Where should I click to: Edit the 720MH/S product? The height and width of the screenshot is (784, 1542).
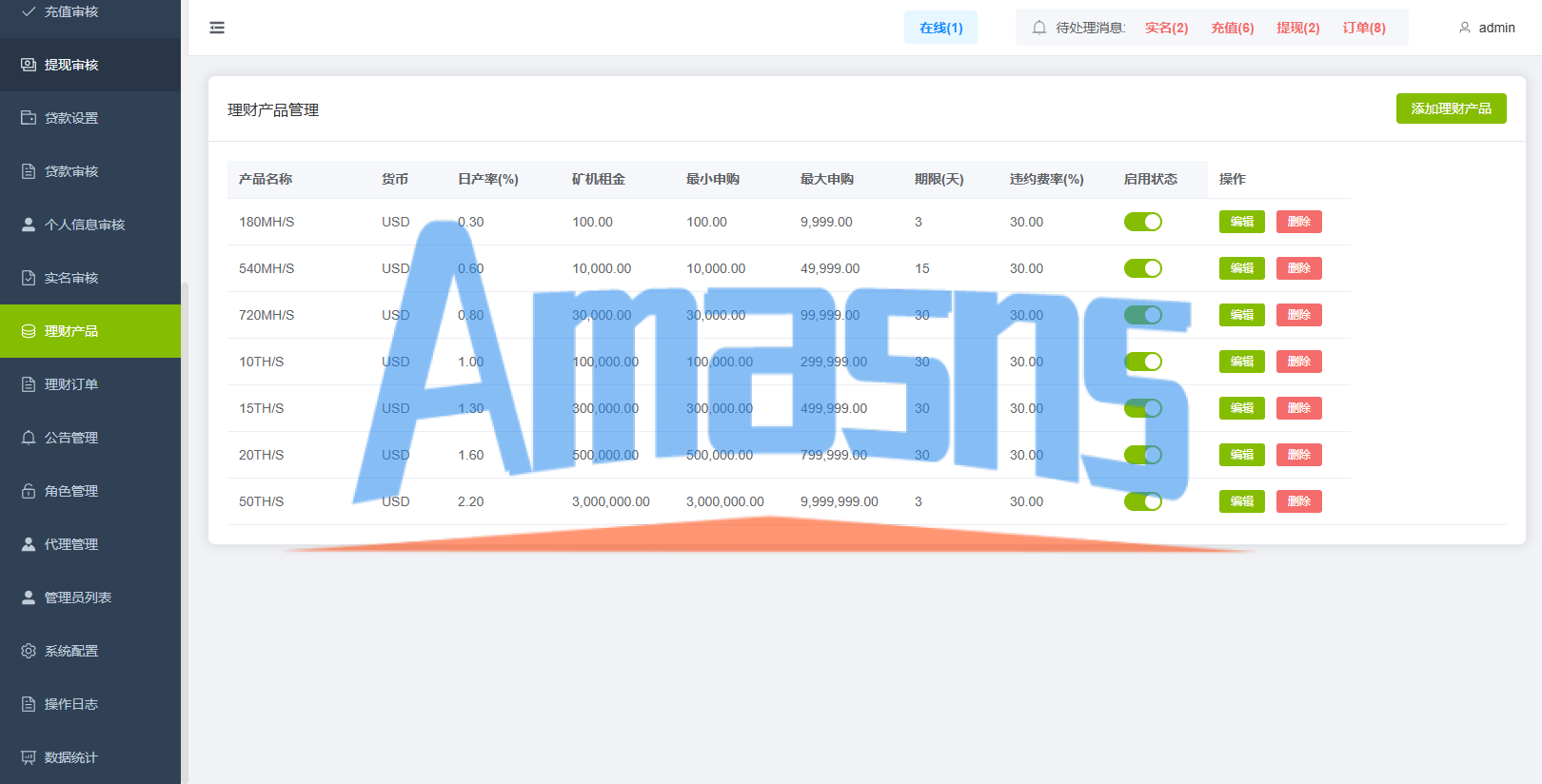pyautogui.click(x=1242, y=315)
